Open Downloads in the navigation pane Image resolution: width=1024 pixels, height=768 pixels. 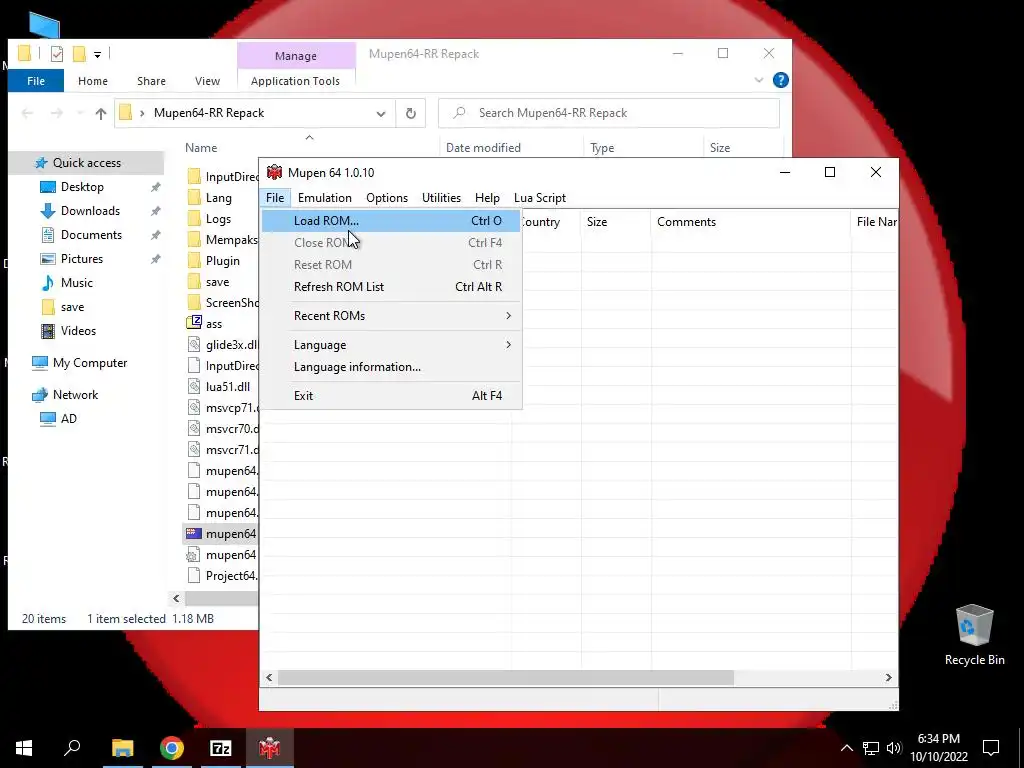tap(90, 211)
